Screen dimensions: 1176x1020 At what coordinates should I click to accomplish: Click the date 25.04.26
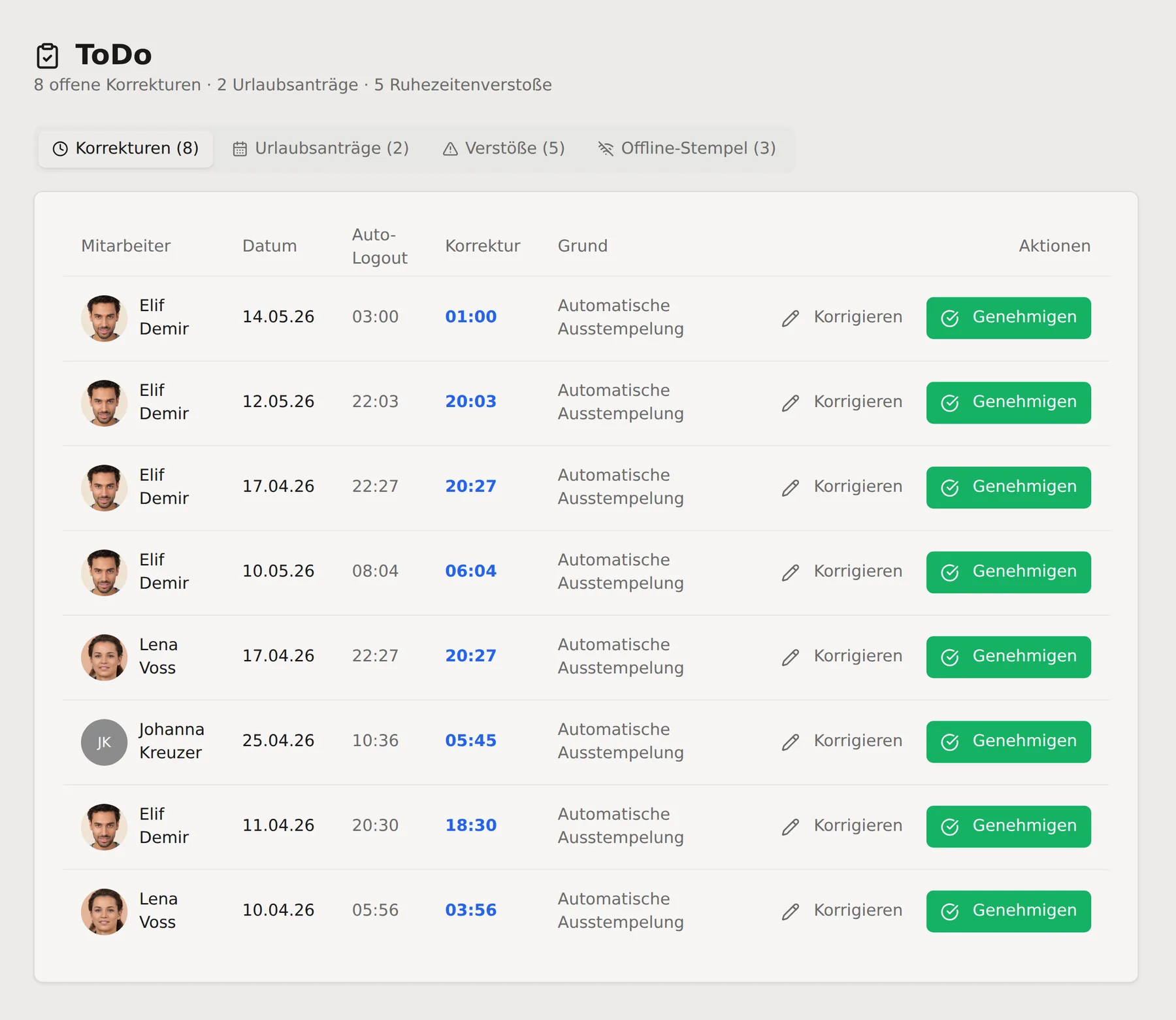pos(278,741)
